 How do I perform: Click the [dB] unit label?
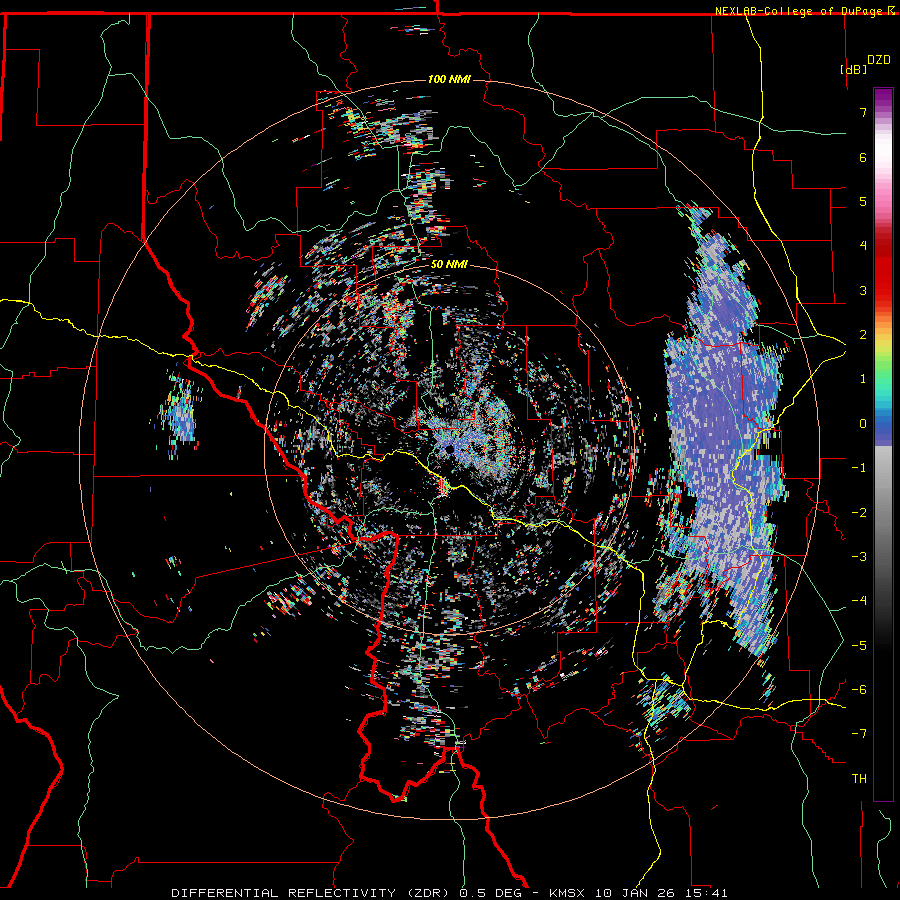pyautogui.click(x=853, y=69)
